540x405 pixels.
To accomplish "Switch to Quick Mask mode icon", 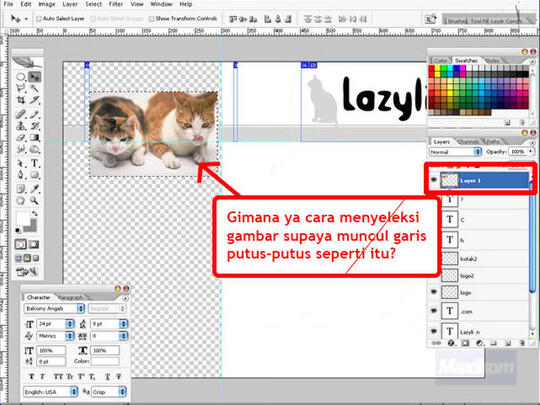I will (34, 245).
